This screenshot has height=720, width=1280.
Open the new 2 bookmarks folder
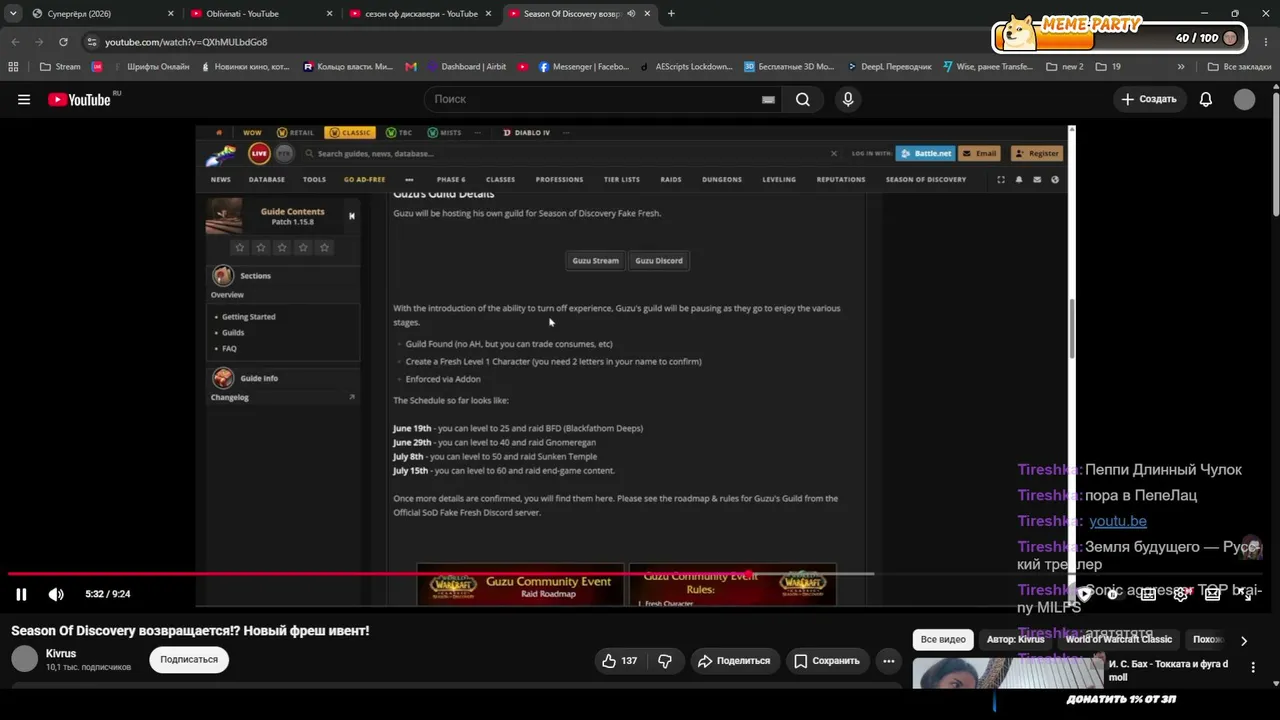pyautogui.click(x=1065, y=67)
